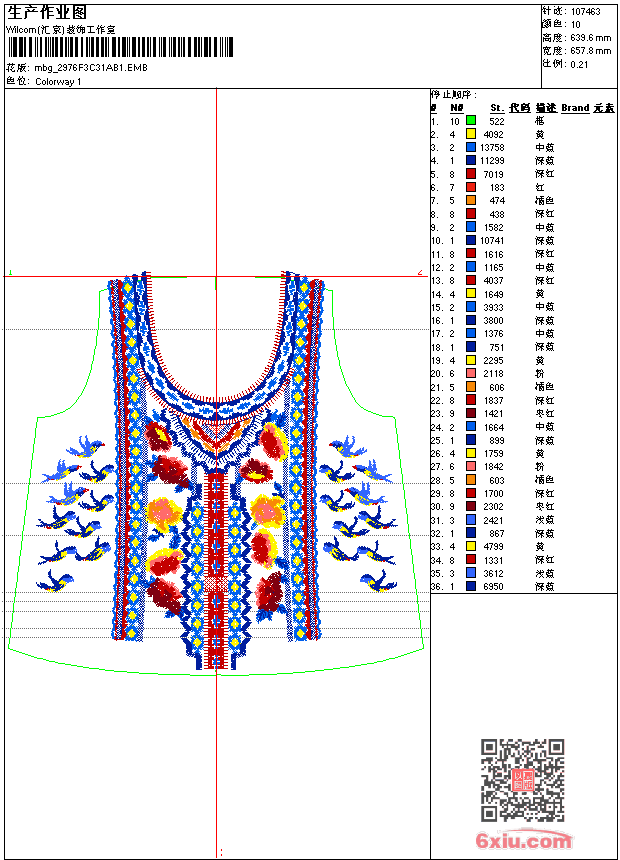
Task: Click the width value 657.8 mm
Action: coord(590,51)
